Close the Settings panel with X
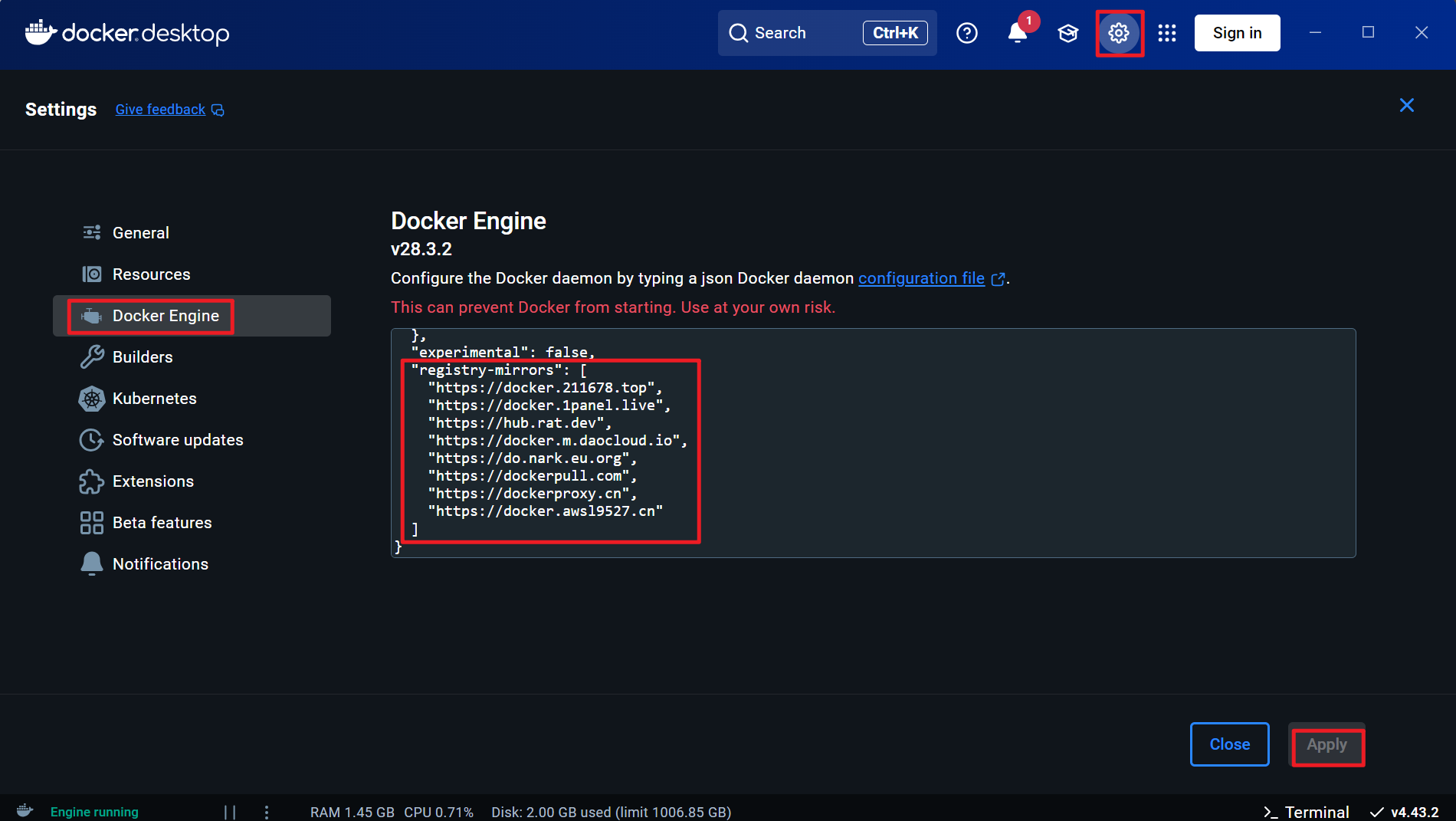 [1406, 105]
